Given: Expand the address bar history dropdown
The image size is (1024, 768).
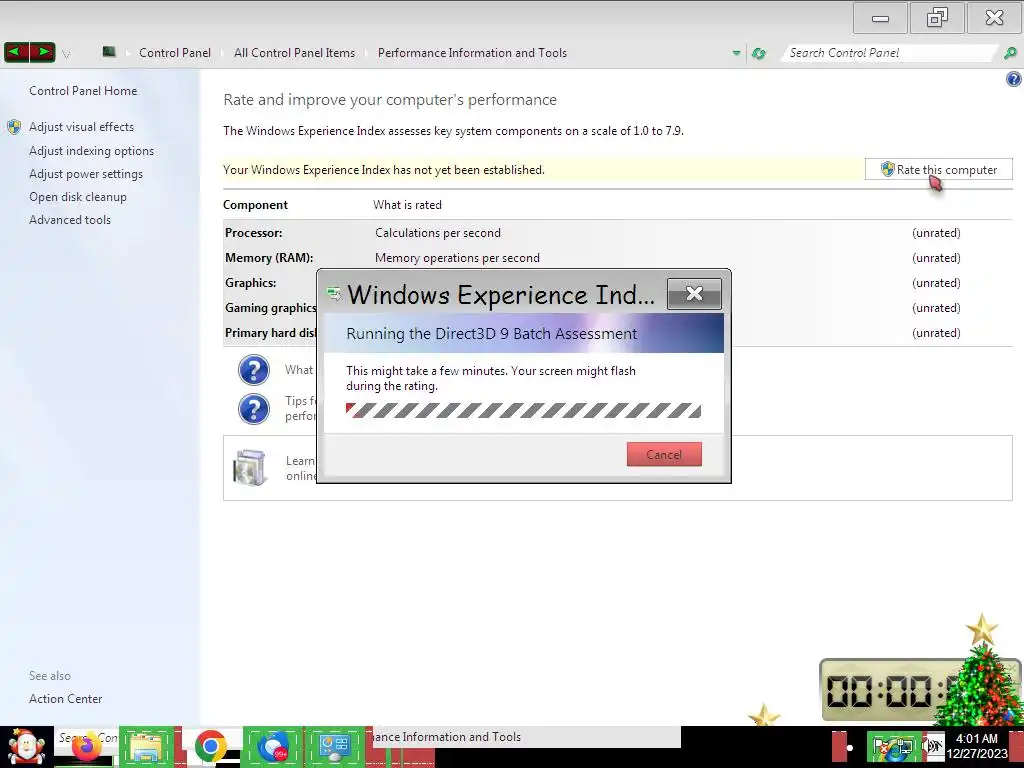Looking at the screenshot, I should 737,53.
